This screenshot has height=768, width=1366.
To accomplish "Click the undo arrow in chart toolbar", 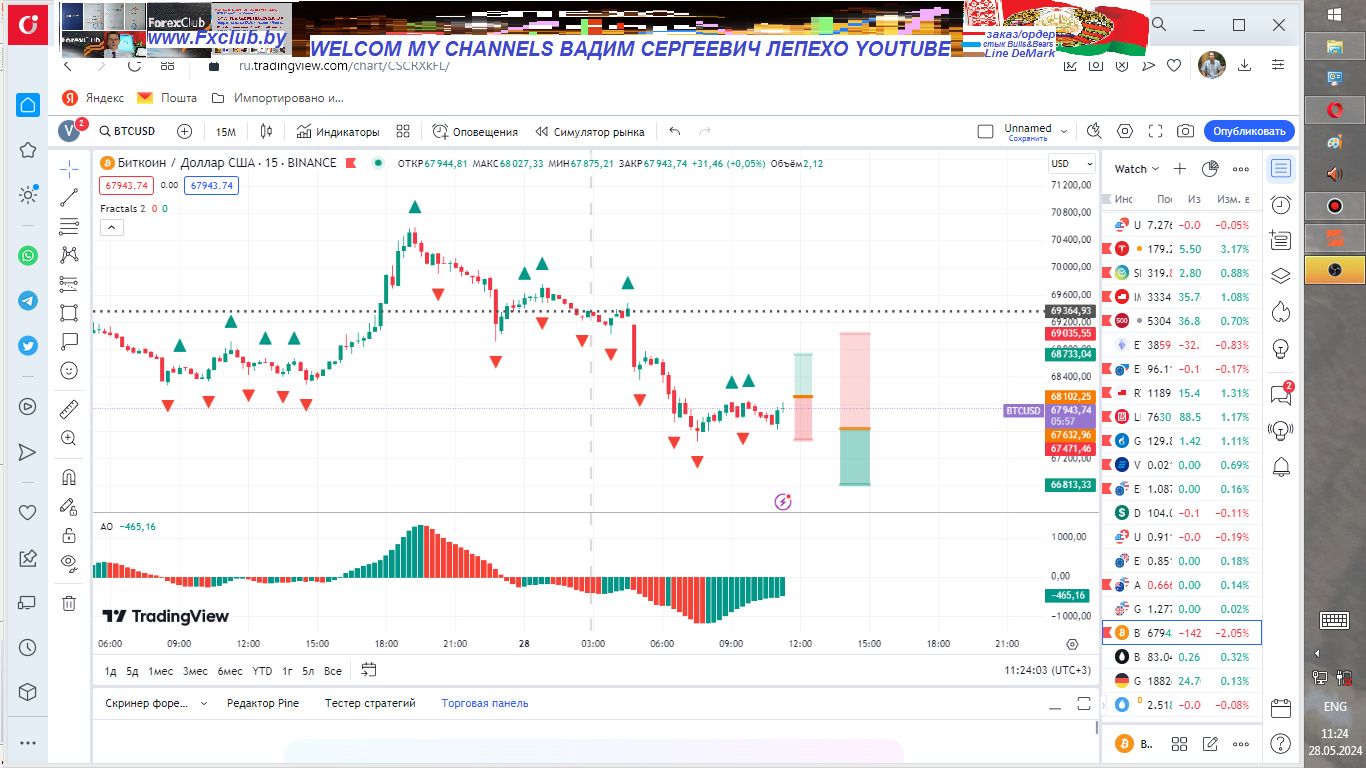I will pos(675,131).
